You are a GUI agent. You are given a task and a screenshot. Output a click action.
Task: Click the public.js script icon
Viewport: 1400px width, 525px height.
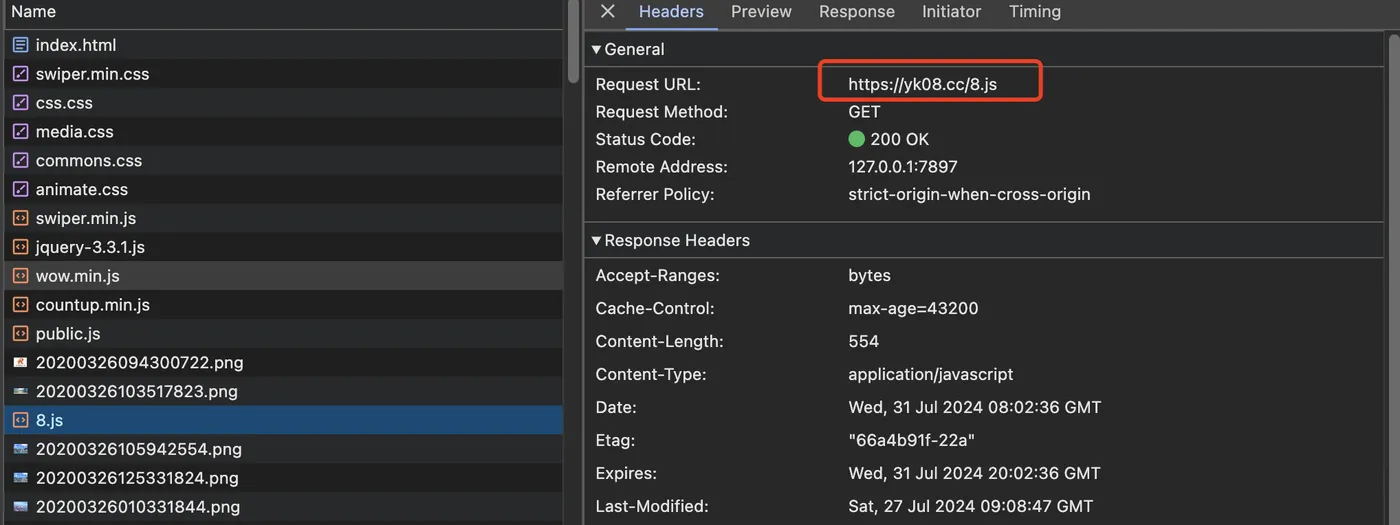20,334
